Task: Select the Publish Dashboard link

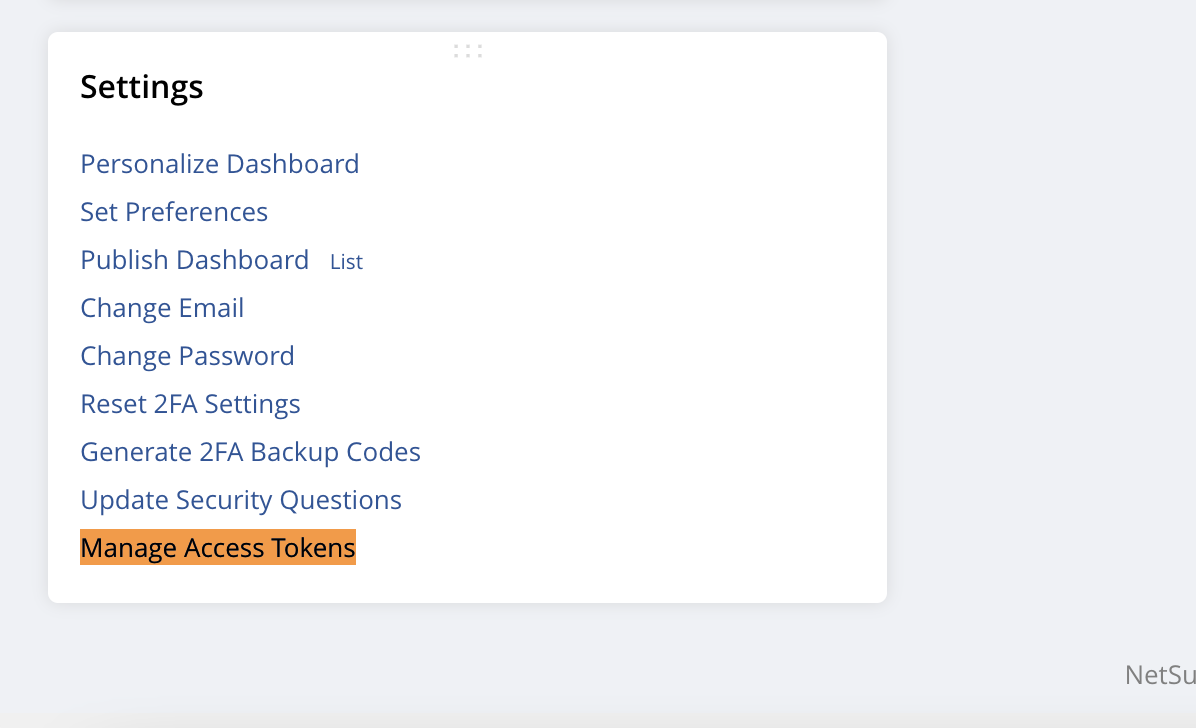Action: 195,260
